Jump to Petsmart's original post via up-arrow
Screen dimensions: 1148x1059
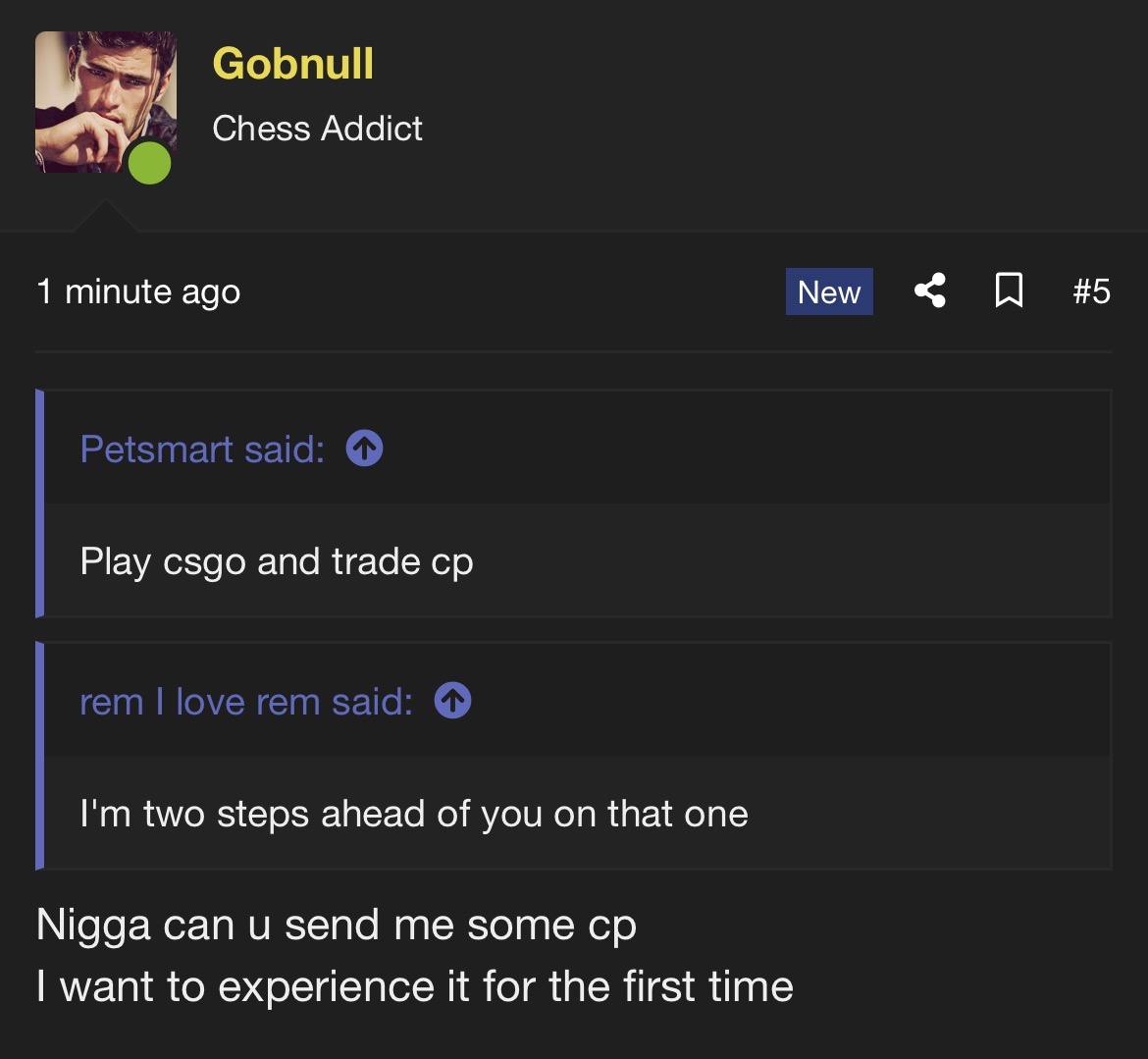[x=364, y=450]
